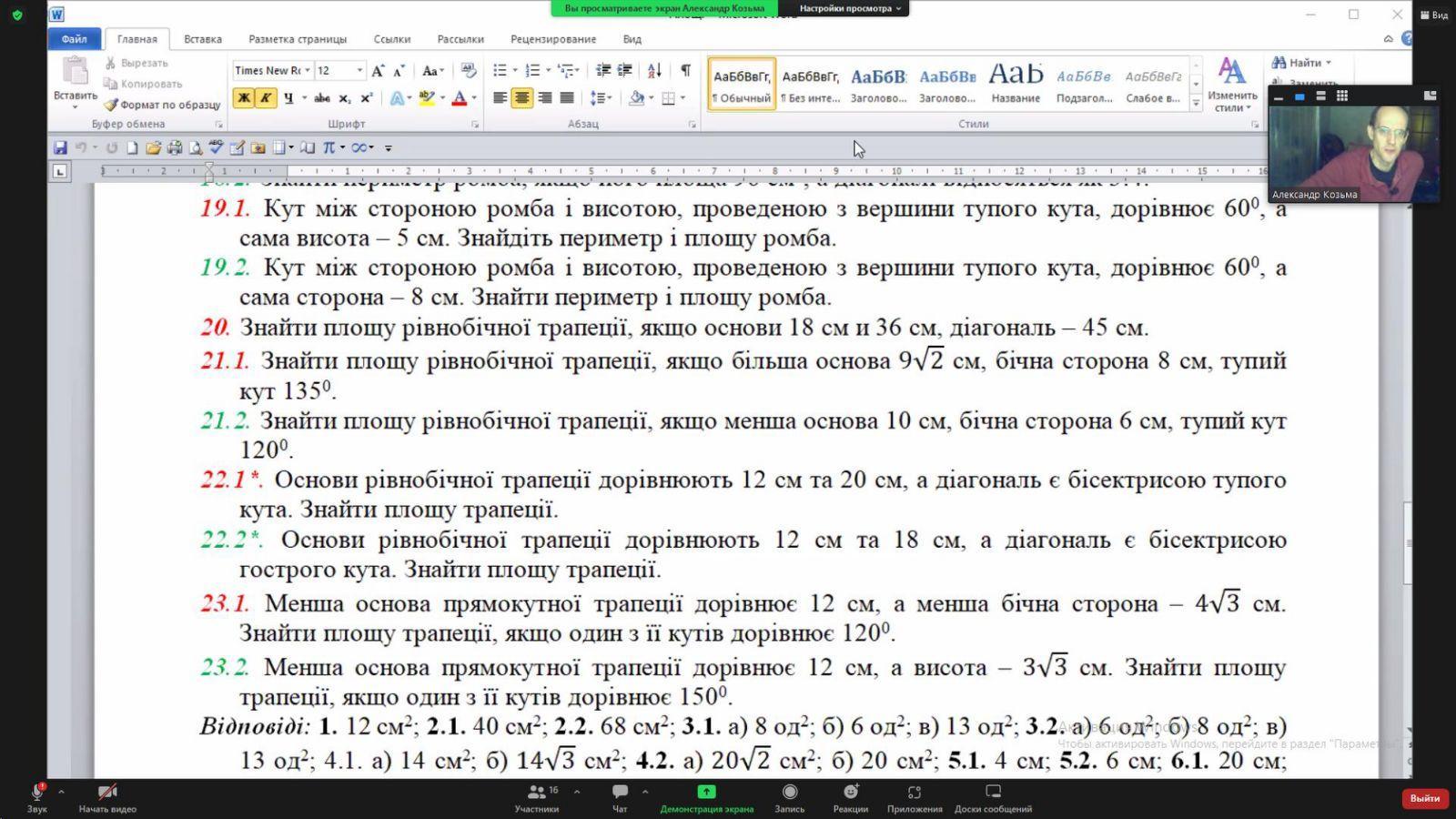Click the multilevel list icon
Viewport: 1456px width, 819px height.
tap(566, 70)
